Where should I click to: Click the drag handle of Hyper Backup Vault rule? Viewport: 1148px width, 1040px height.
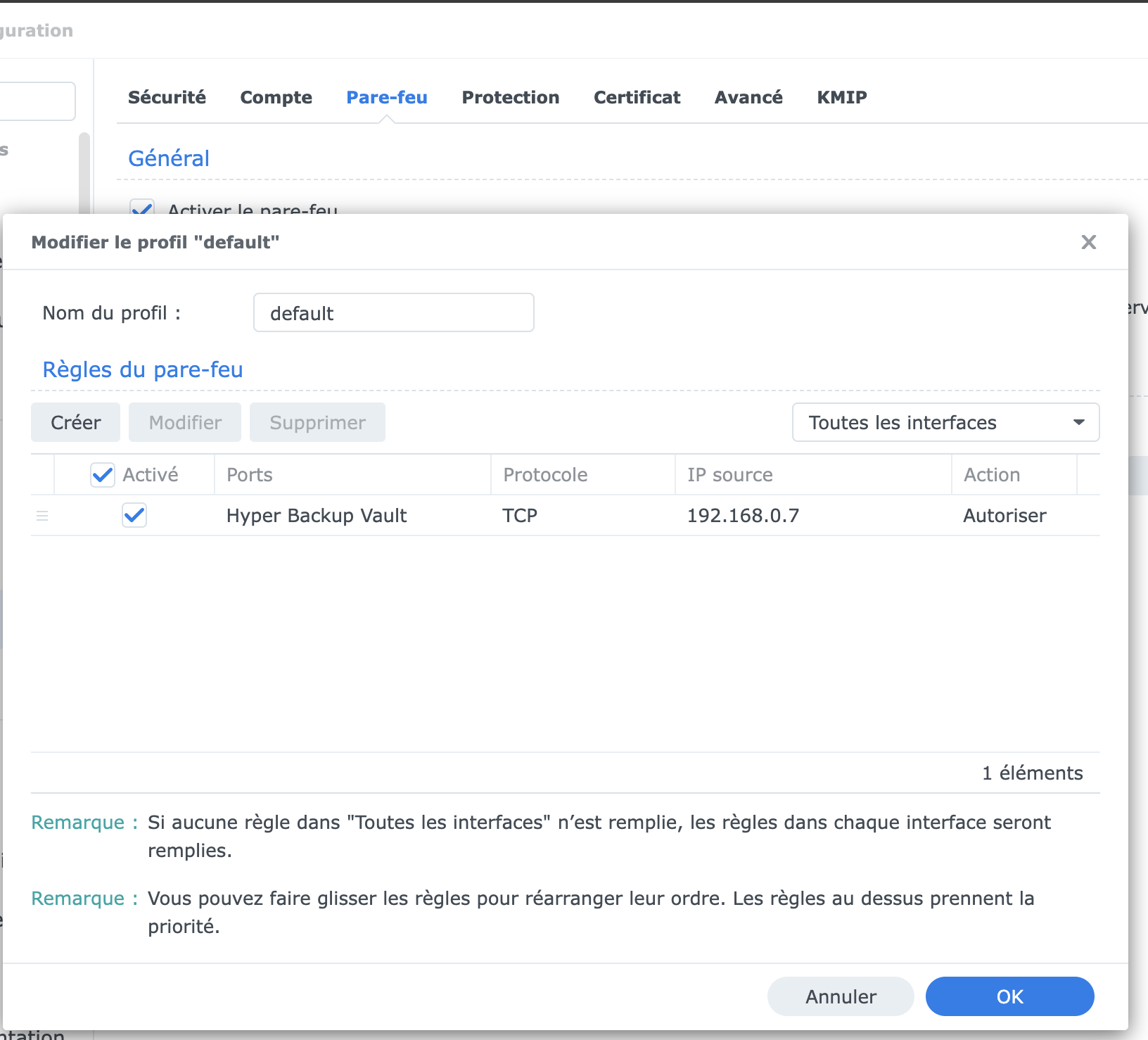[42, 516]
